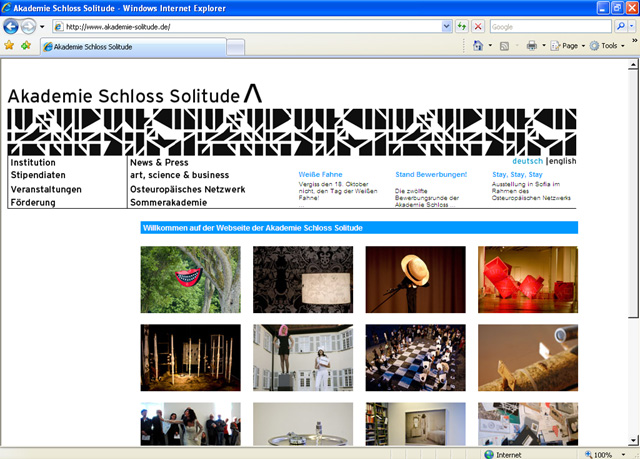This screenshot has height=459, width=640.
Task: Click the Home toolbar icon
Action: tap(478, 46)
